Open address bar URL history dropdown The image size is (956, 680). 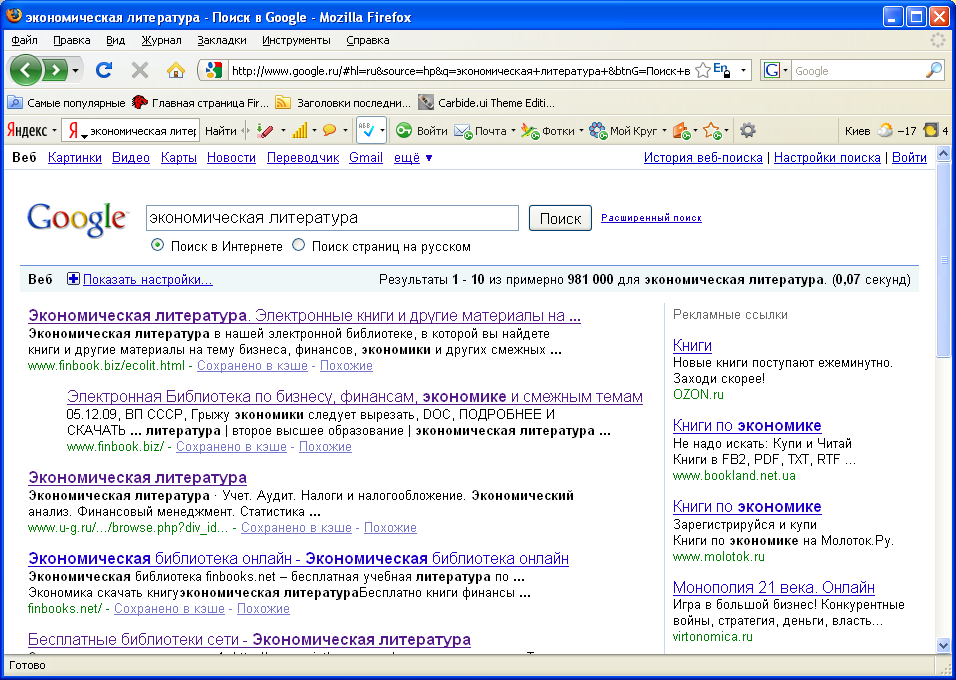743,71
